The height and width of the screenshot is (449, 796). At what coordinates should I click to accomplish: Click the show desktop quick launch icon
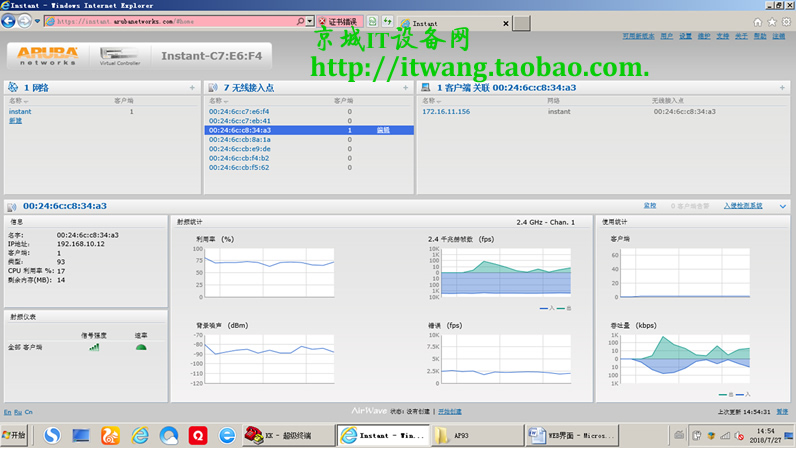(x=81, y=435)
